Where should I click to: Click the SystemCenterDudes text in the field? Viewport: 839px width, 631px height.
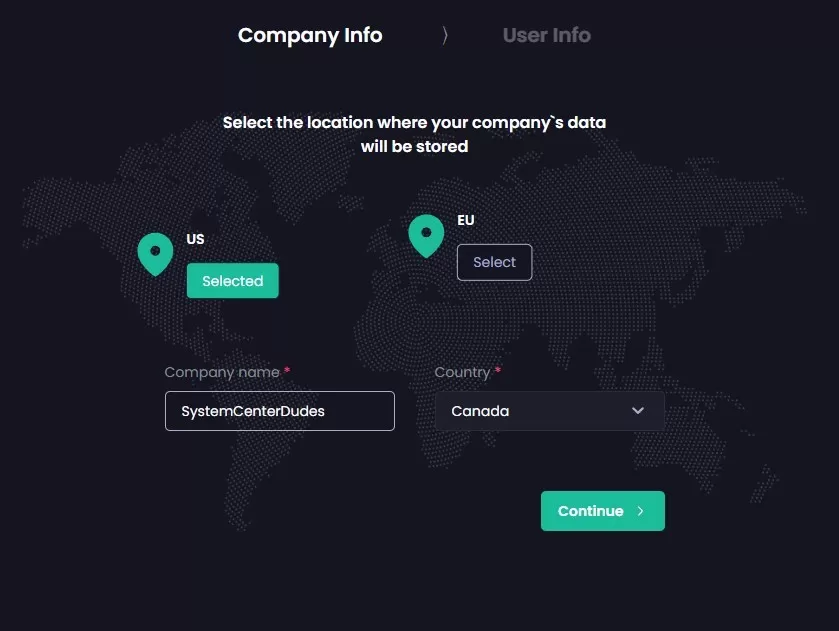(253, 411)
